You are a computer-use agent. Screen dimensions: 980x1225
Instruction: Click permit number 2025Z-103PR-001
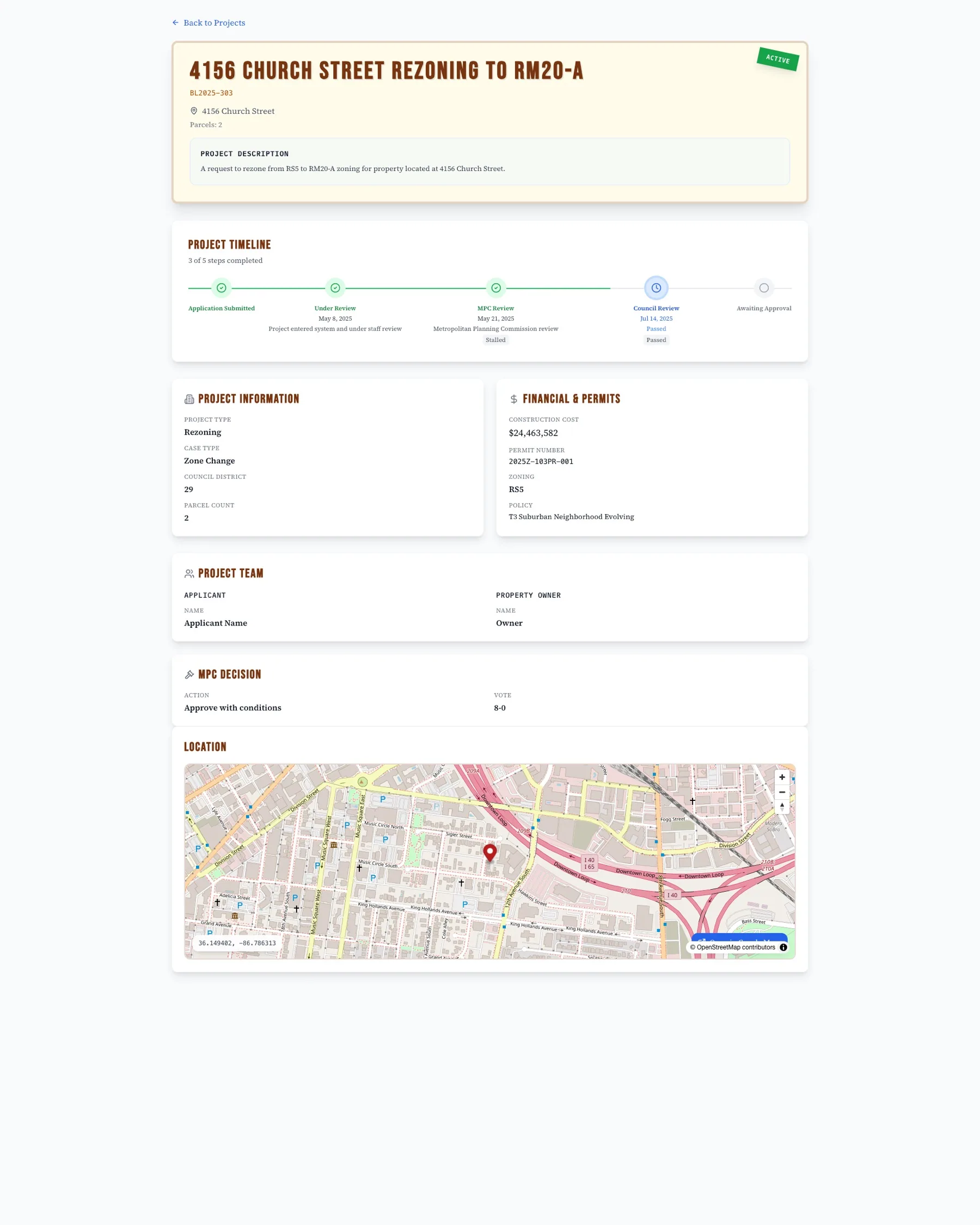coord(541,461)
